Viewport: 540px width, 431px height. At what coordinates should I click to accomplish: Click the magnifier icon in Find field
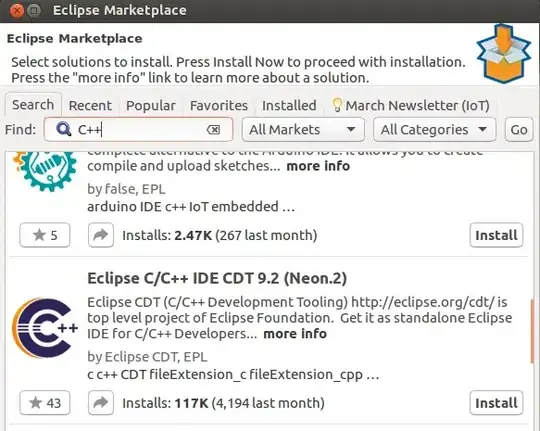(x=63, y=130)
